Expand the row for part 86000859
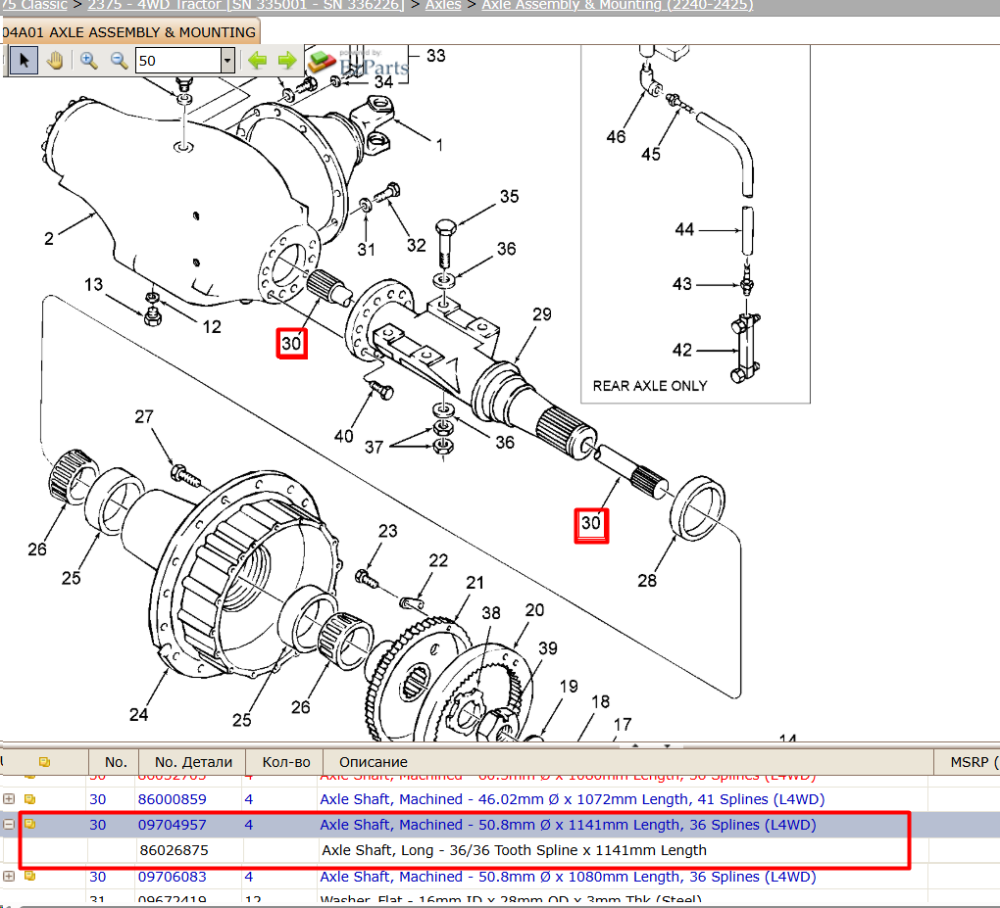The width and height of the screenshot is (1000, 908). [x=9, y=799]
